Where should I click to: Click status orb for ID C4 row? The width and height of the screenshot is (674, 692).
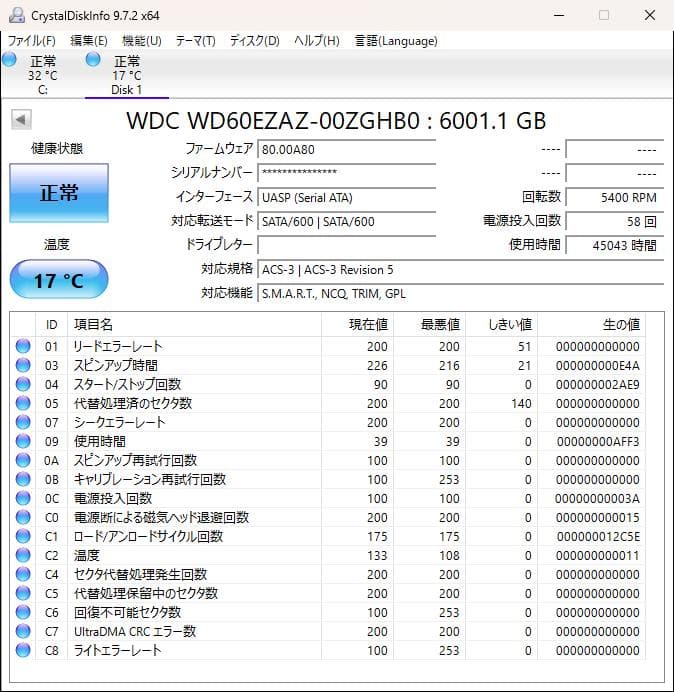click(23, 574)
